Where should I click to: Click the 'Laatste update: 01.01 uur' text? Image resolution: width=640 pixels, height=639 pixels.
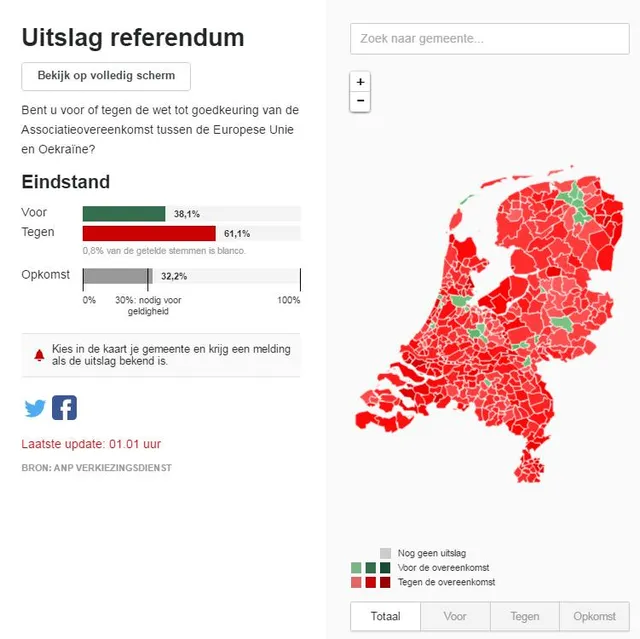pos(91,444)
